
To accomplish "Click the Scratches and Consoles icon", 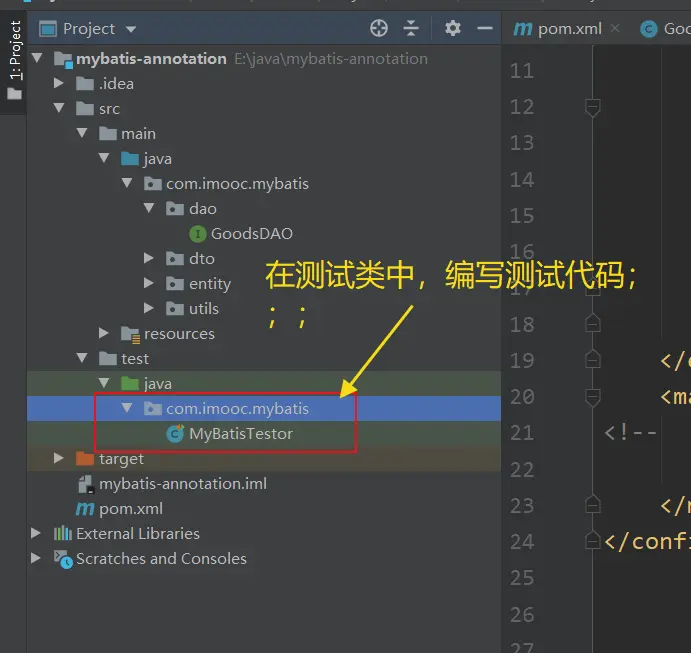I will (x=63, y=559).
